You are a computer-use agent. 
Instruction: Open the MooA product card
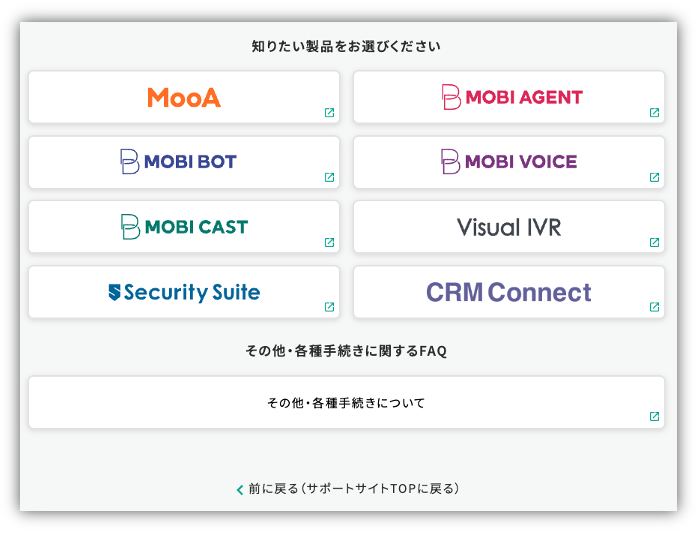tap(184, 97)
